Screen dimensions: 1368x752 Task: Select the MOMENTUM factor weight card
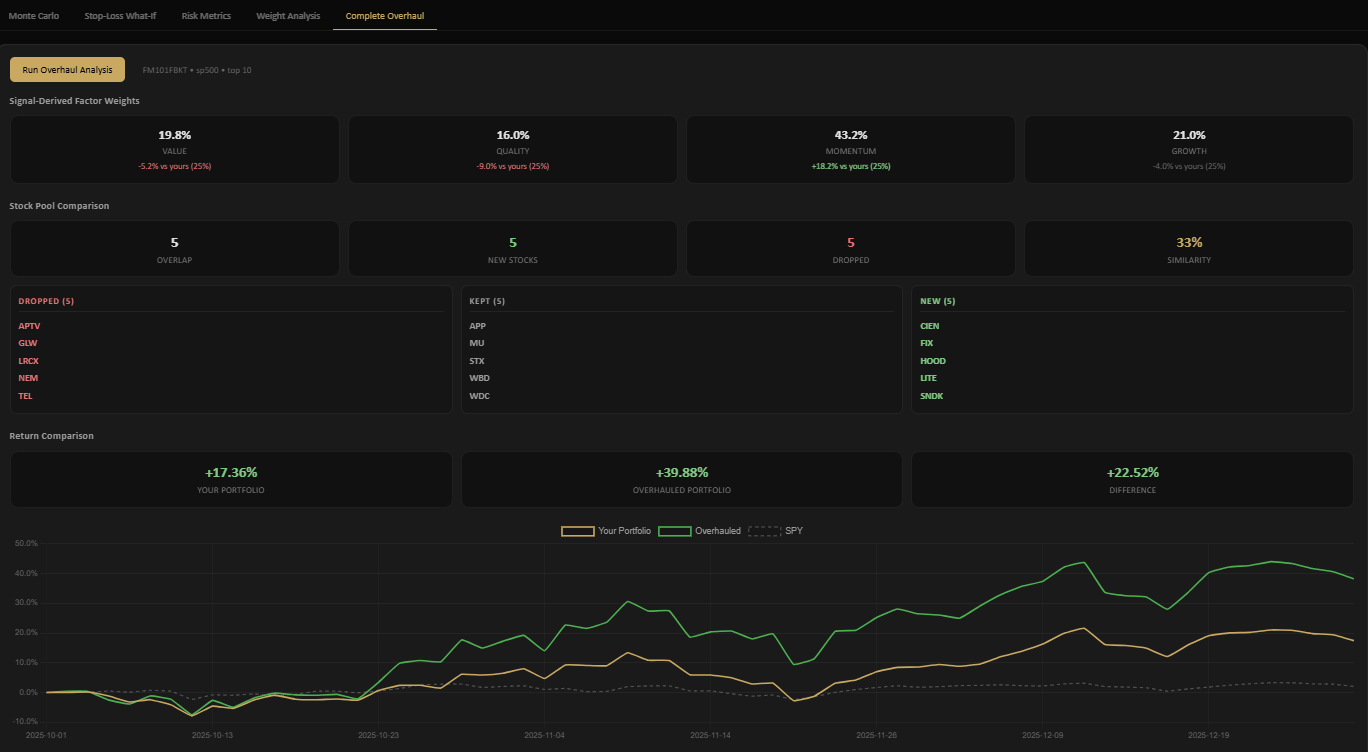click(850, 148)
